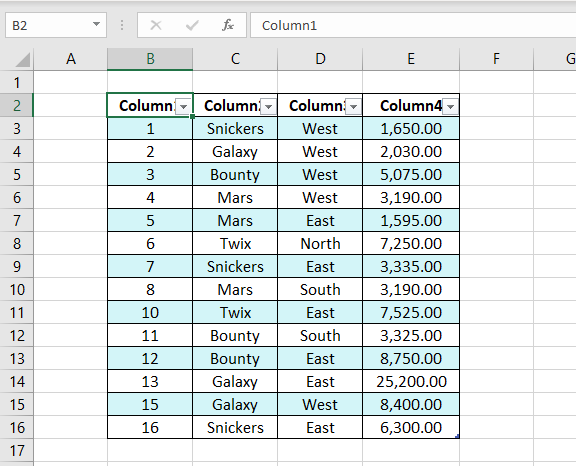
Task: Select the 8,750.00 value cell
Action: click(411, 358)
